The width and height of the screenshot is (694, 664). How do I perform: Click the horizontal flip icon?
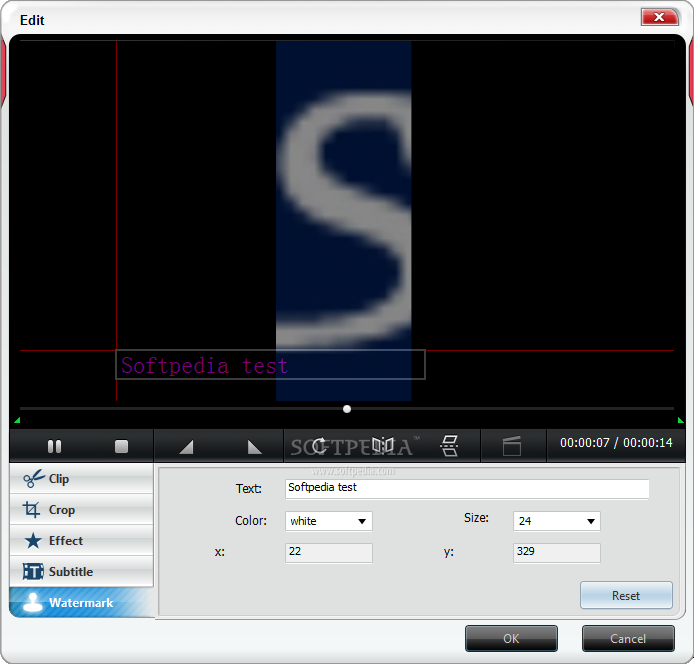click(x=383, y=445)
